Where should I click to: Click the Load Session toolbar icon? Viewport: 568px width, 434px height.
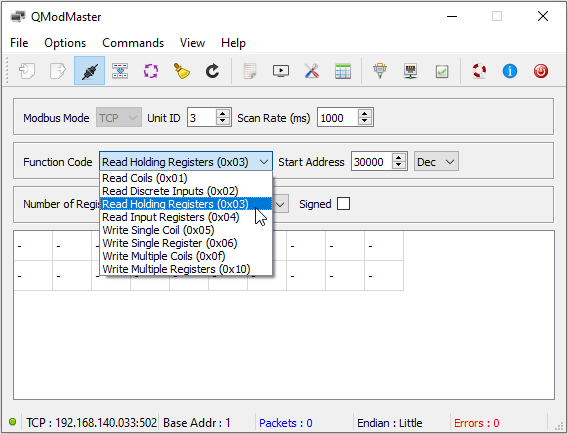(x=27, y=71)
